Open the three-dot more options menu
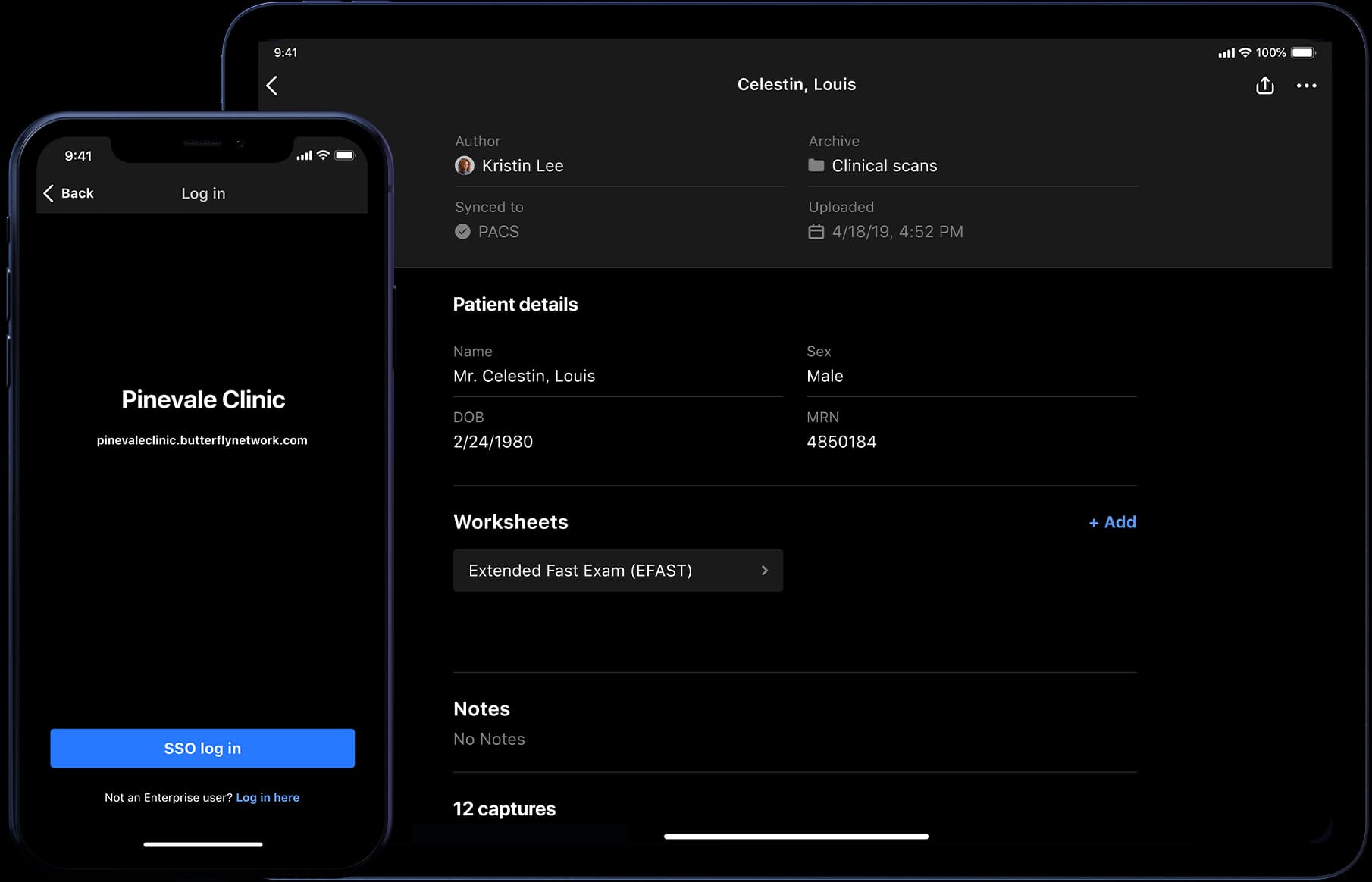The height and width of the screenshot is (882, 1372). 1306,86
